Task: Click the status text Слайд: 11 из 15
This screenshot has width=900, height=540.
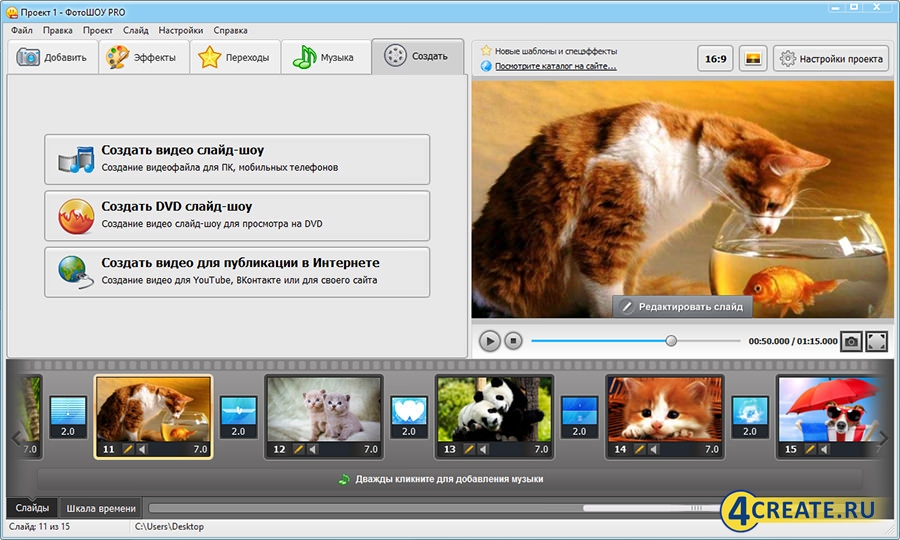Action: pyautogui.click(x=39, y=527)
